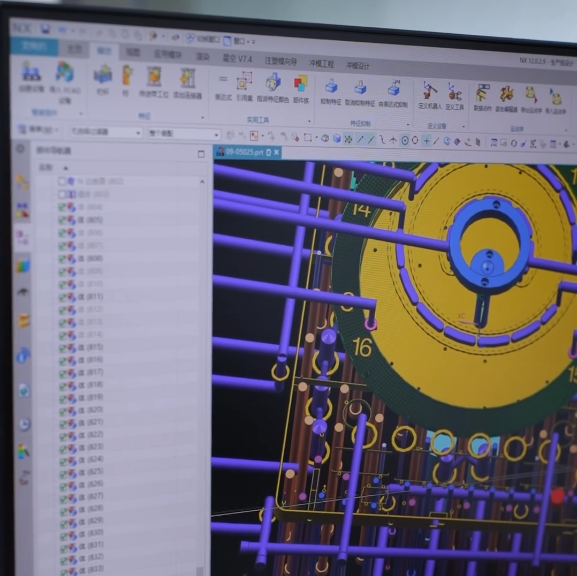
Task: Switch to the 冲模工程 ribbon tab
Action: [x=321, y=63]
